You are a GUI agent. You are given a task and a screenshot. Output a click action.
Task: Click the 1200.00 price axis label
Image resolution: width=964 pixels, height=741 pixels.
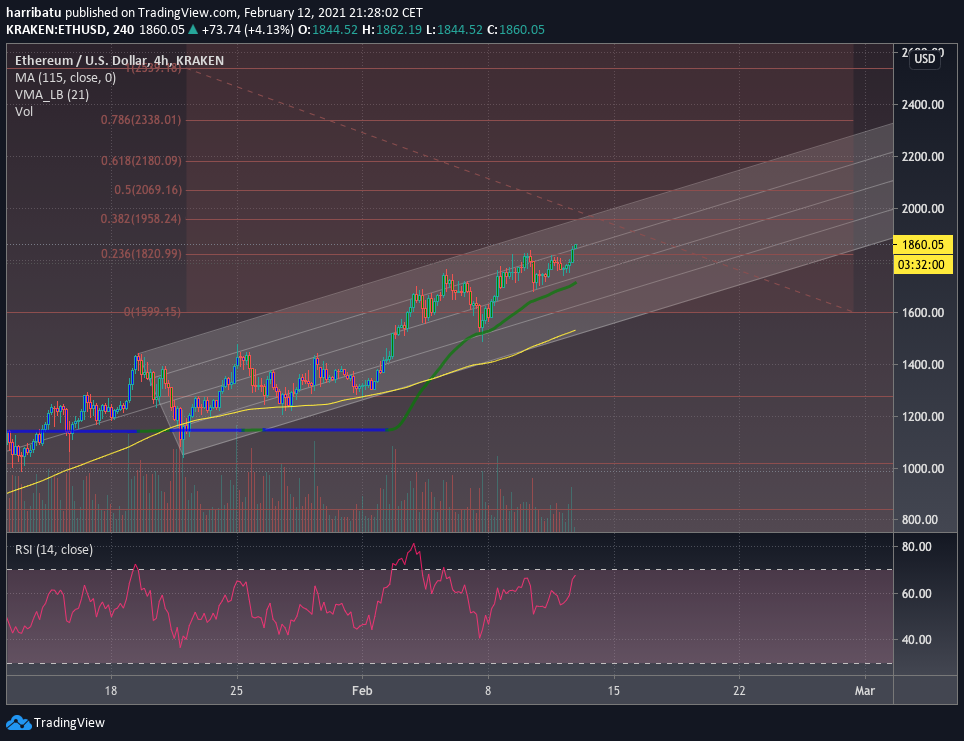pyautogui.click(x=922, y=416)
